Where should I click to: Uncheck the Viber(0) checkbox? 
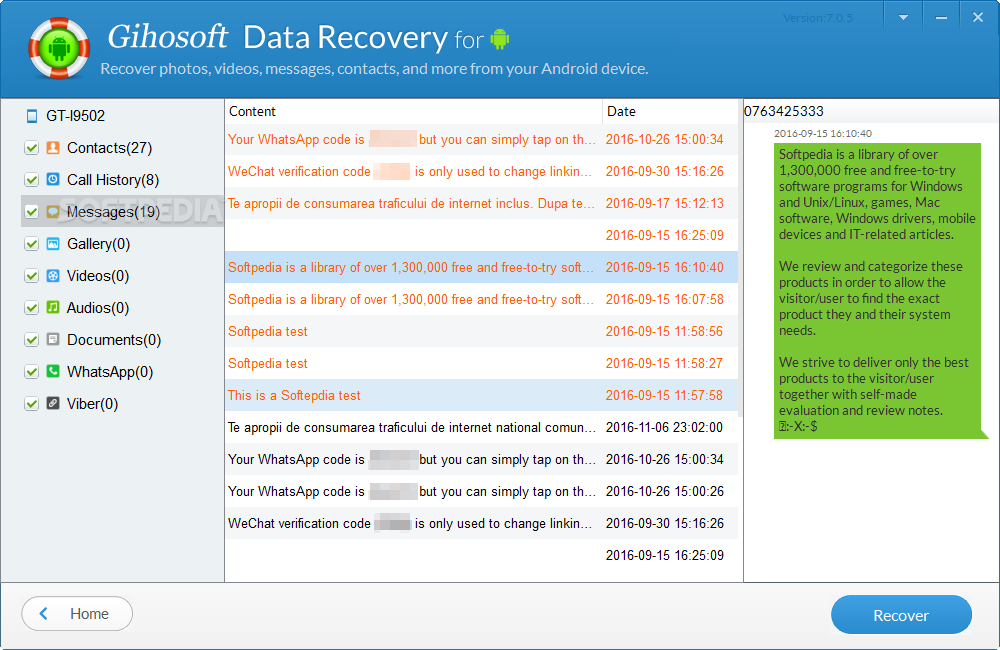click(31, 403)
